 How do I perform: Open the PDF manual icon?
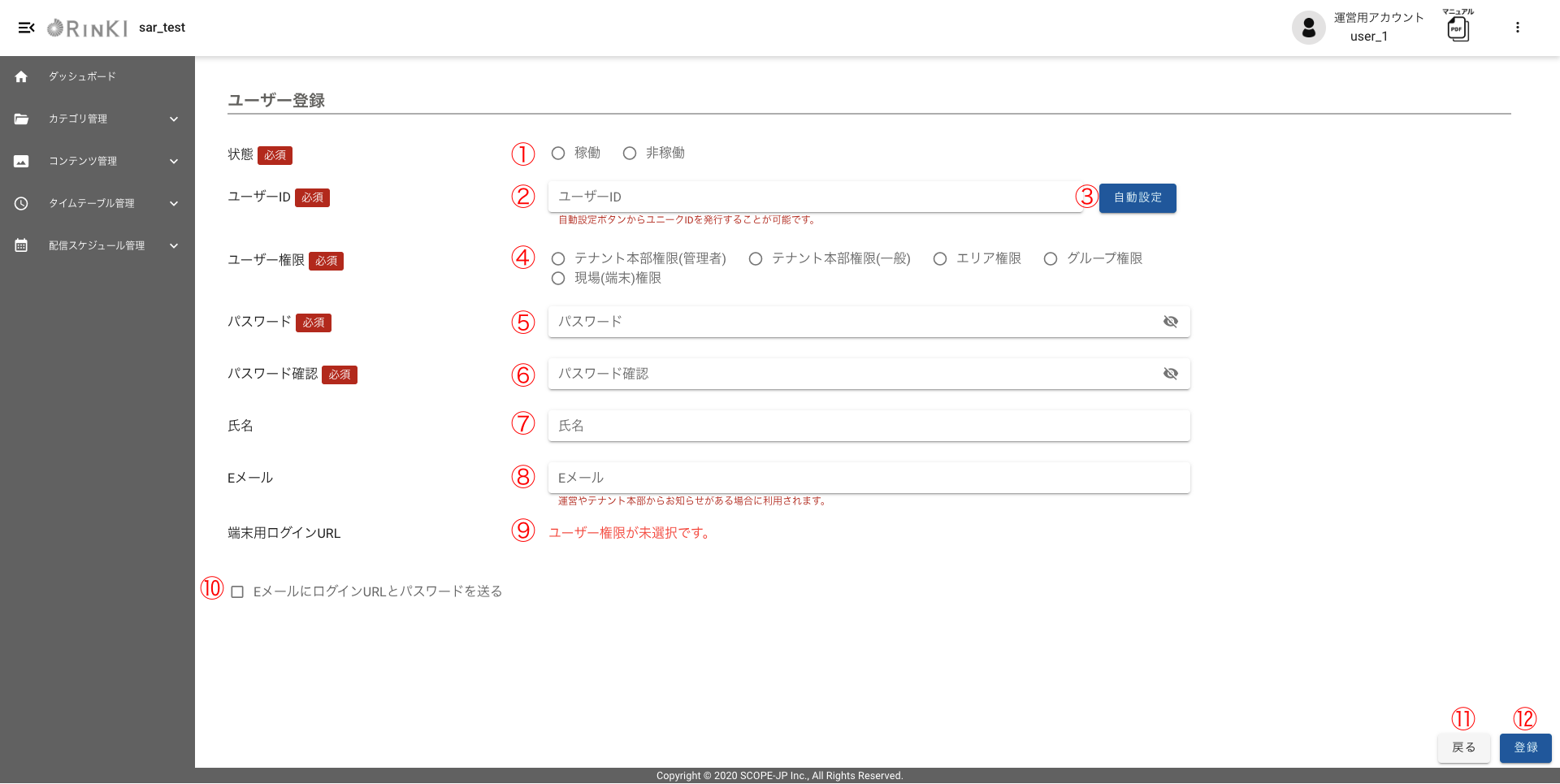coord(1458,29)
